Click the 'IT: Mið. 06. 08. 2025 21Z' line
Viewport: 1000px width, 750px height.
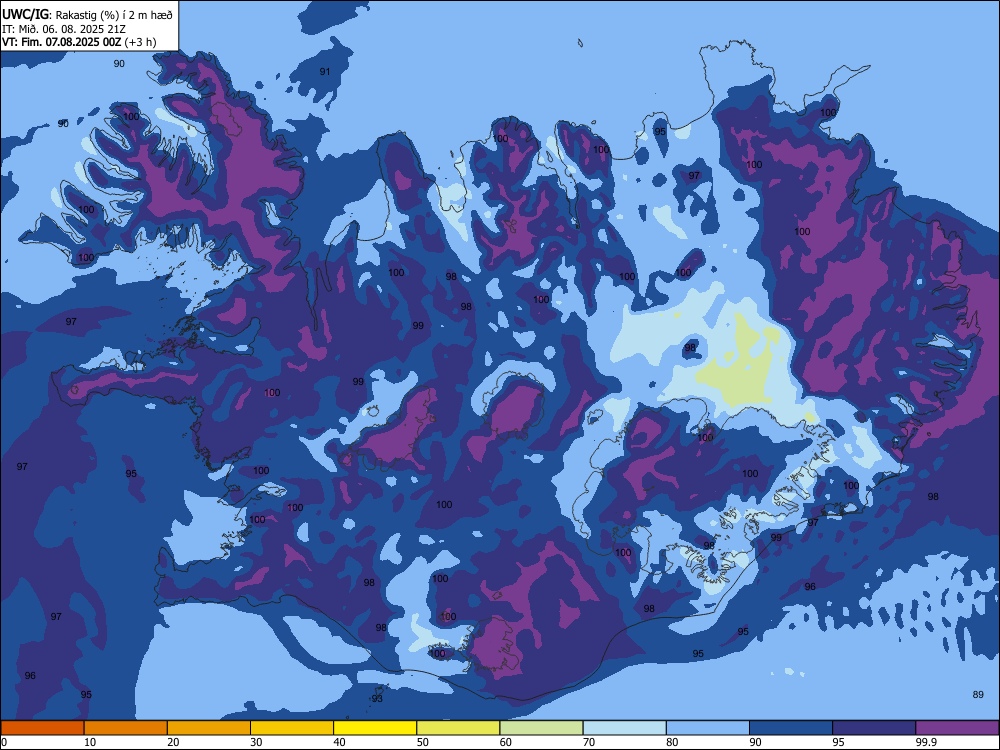64,29
